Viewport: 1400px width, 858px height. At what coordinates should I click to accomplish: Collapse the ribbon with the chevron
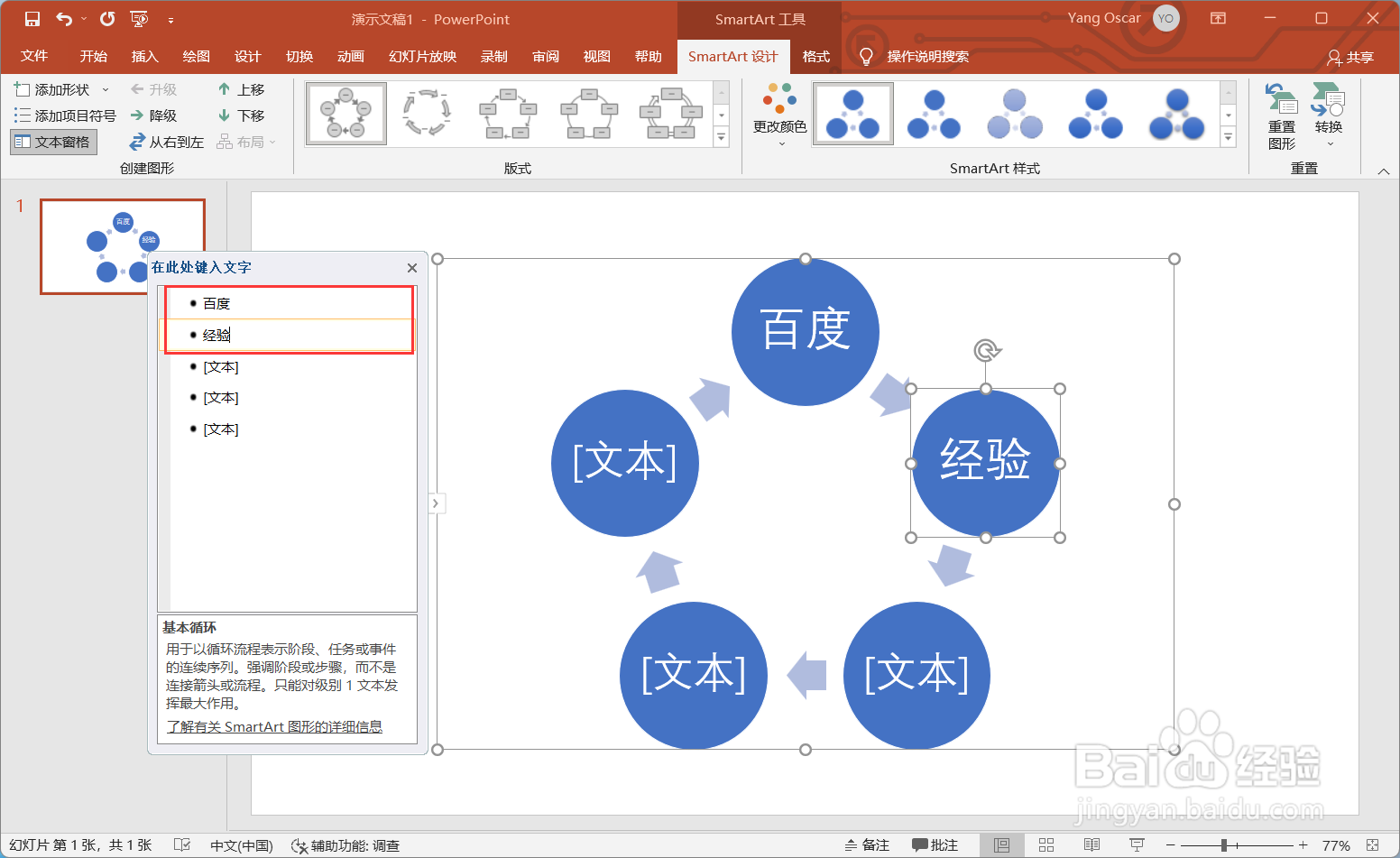pos(1384,171)
